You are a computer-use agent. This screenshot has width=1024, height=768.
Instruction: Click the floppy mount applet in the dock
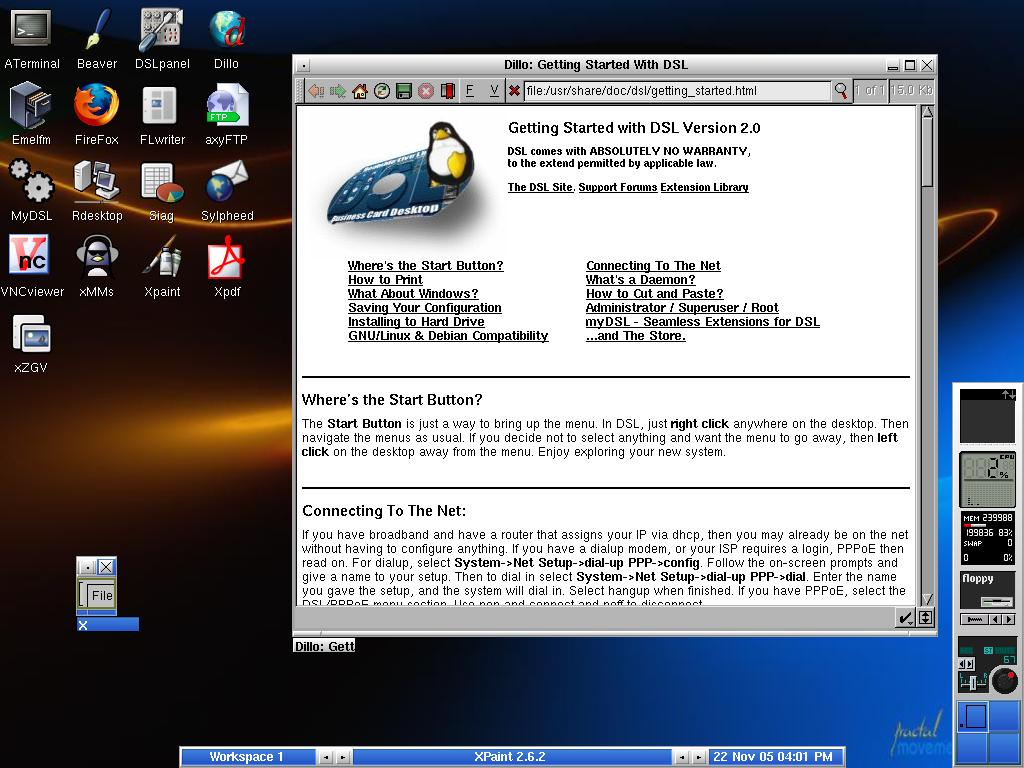click(x=987, y=590)
